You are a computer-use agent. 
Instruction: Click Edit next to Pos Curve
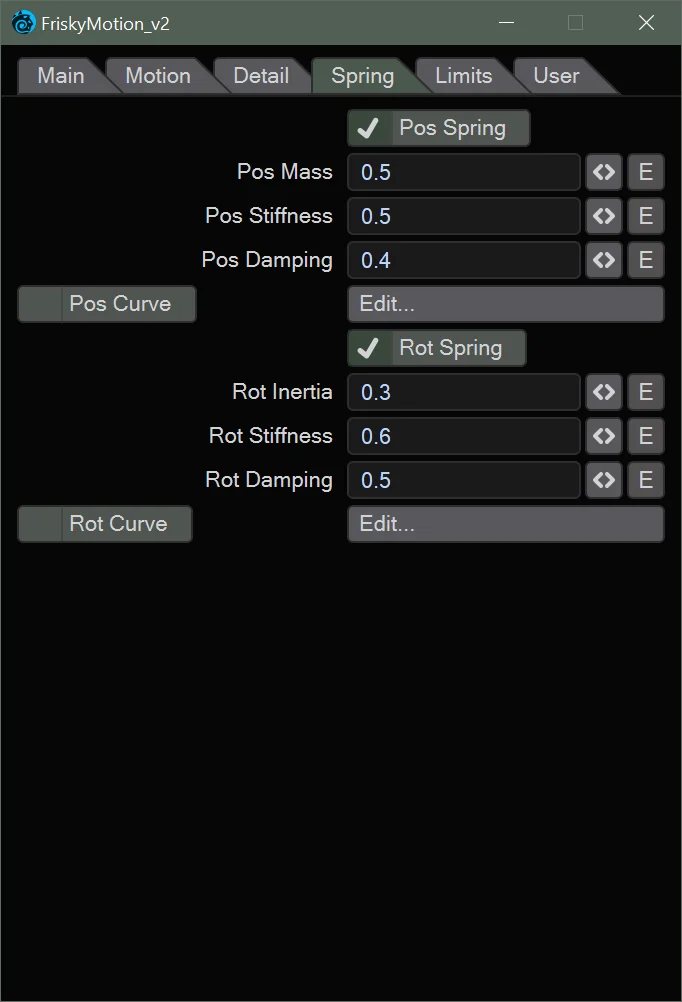[505, 304]
